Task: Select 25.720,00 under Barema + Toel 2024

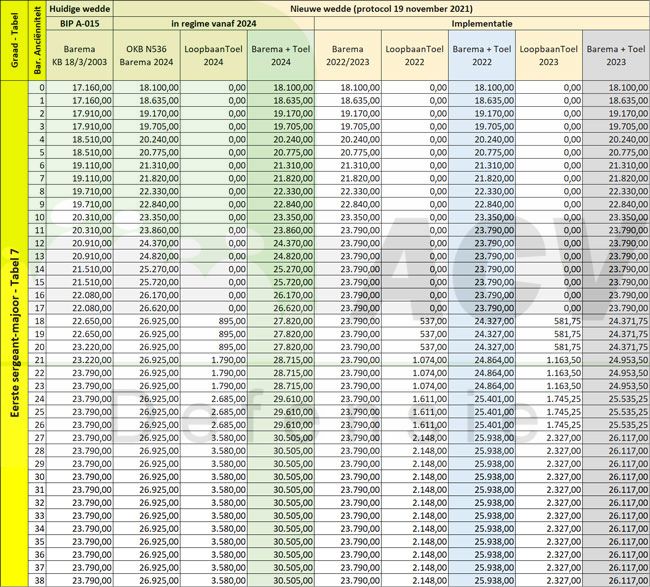Action: point(281,282)
